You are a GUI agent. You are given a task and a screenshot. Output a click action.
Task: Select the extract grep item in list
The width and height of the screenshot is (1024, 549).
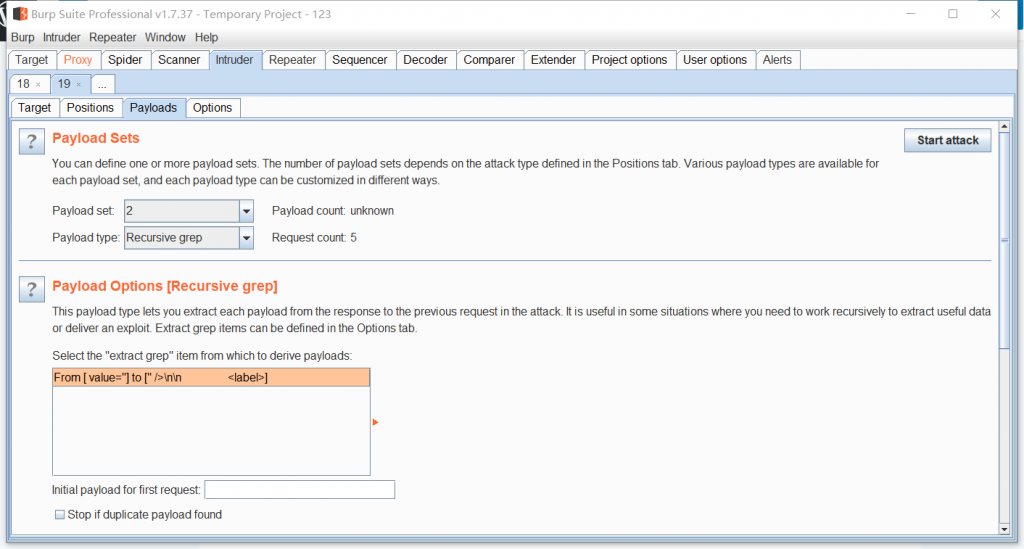[x=210, y=377]
